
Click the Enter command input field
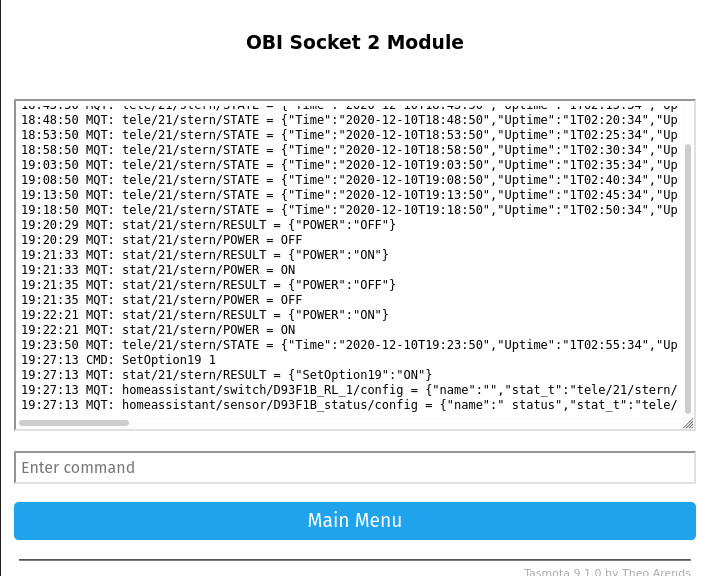[x=354, y=468]
